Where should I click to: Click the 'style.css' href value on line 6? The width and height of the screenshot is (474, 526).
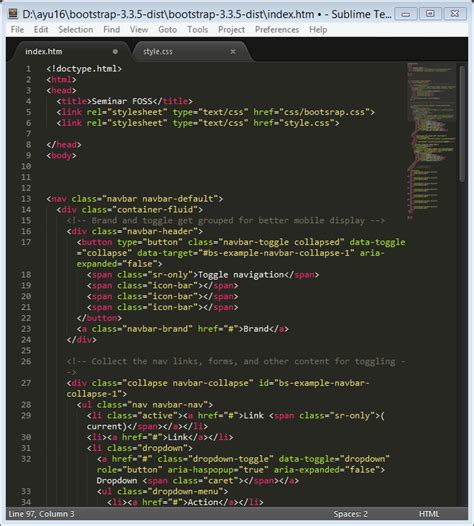click(307, 123)
